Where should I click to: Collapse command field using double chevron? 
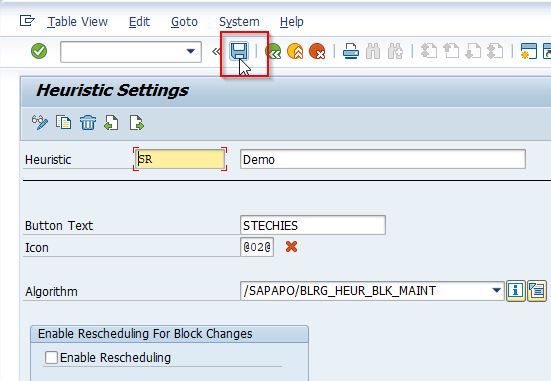coord(216,52)
